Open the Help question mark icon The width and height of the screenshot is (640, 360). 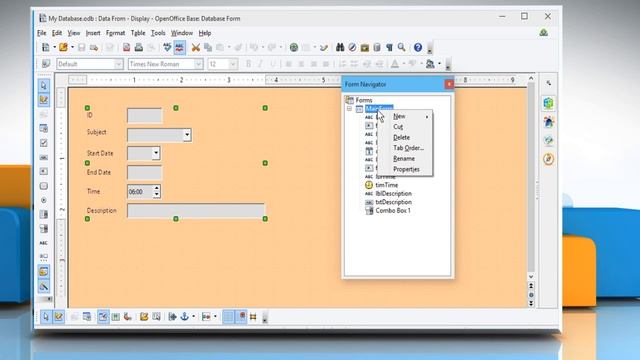click(418, 47)
